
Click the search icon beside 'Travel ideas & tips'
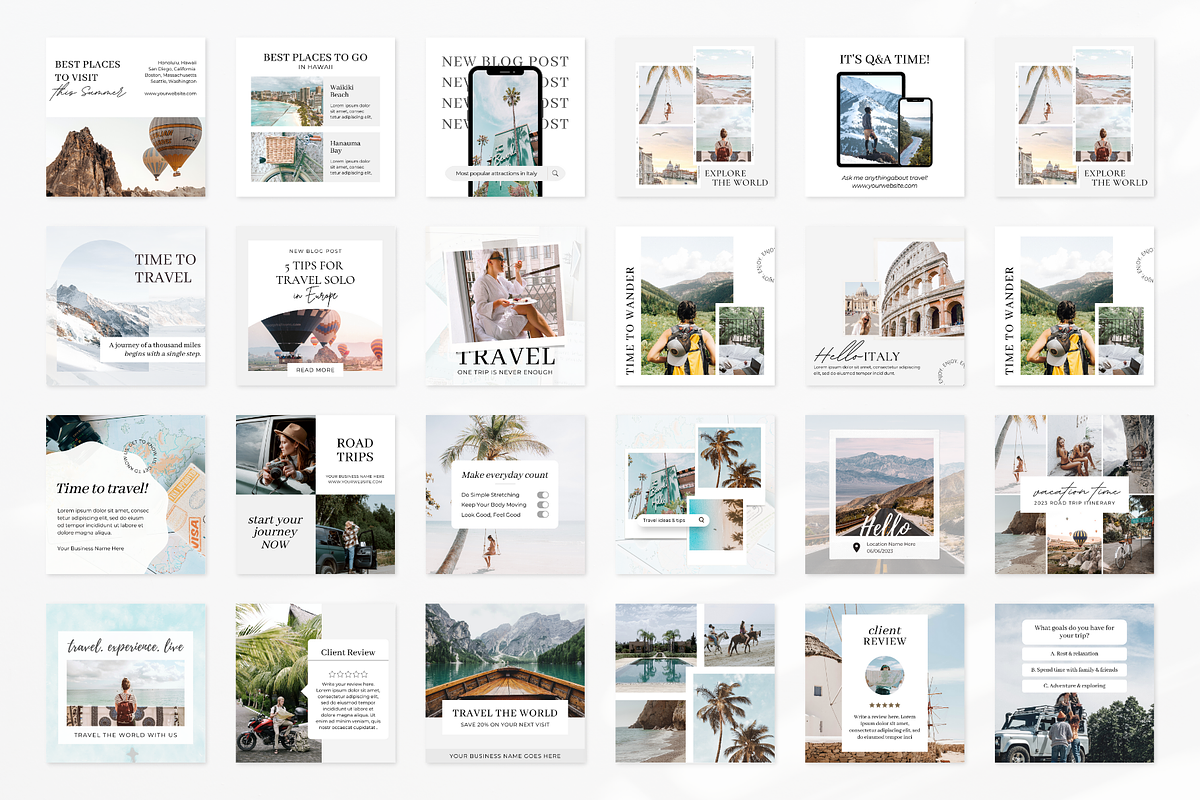[x=702, y=520]
